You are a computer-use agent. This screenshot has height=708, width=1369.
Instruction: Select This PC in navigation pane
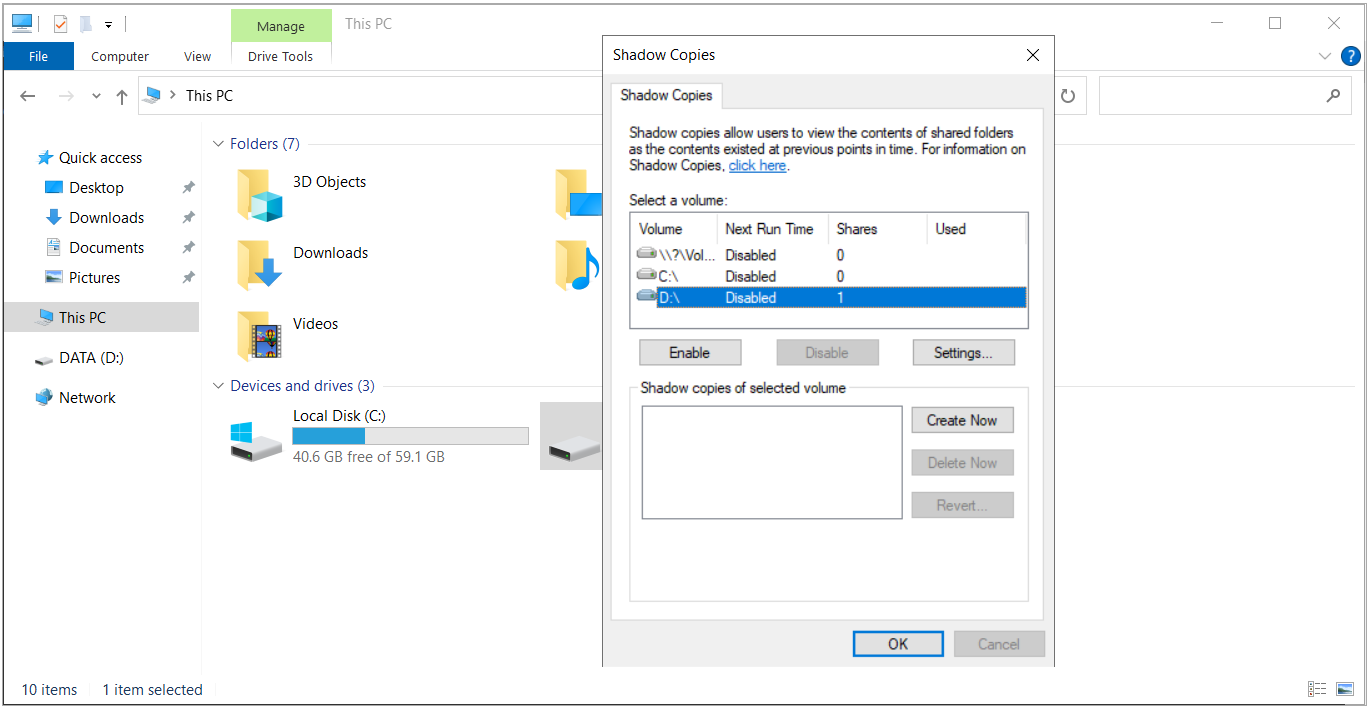click(101, 318)
